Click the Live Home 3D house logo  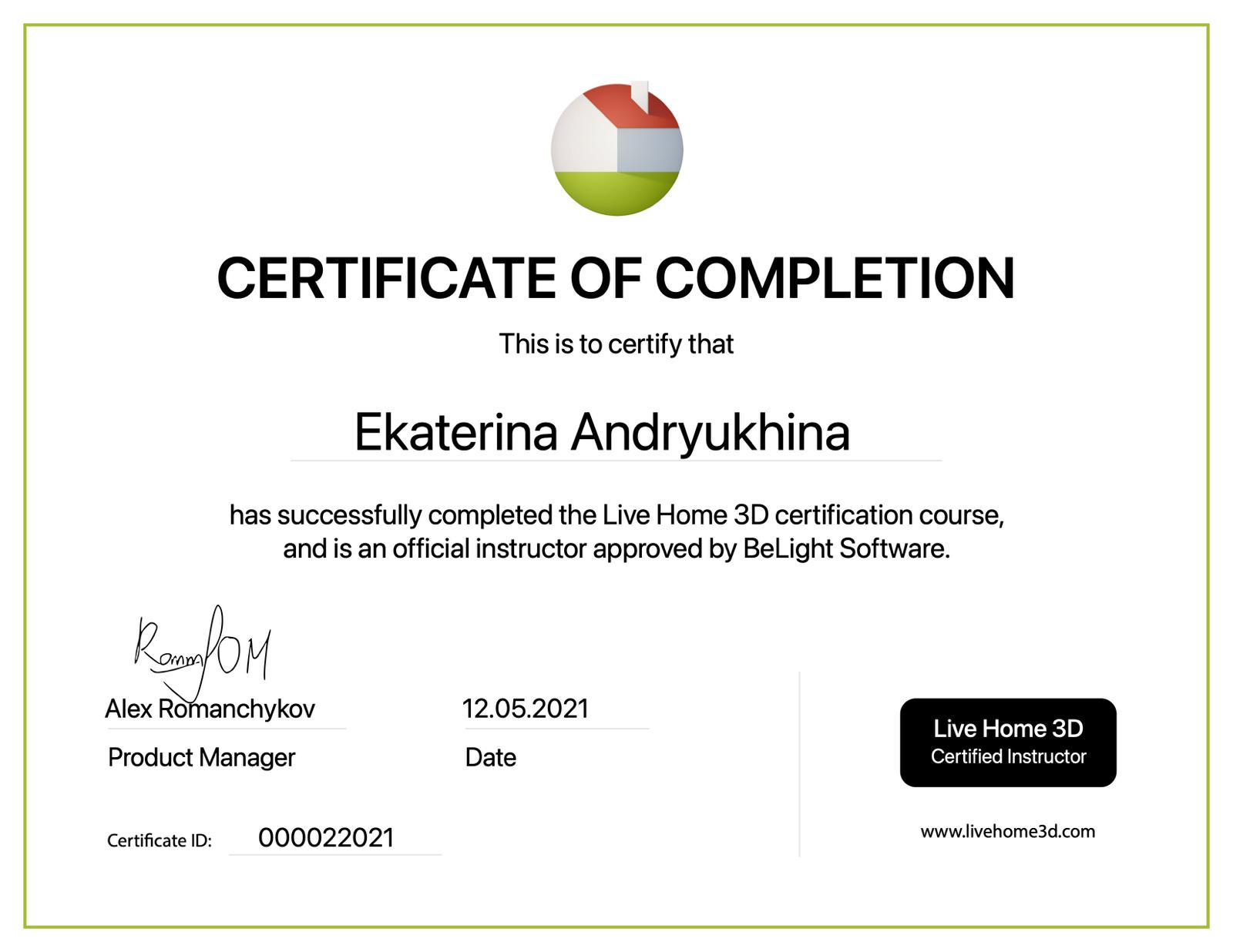point(616,149)
